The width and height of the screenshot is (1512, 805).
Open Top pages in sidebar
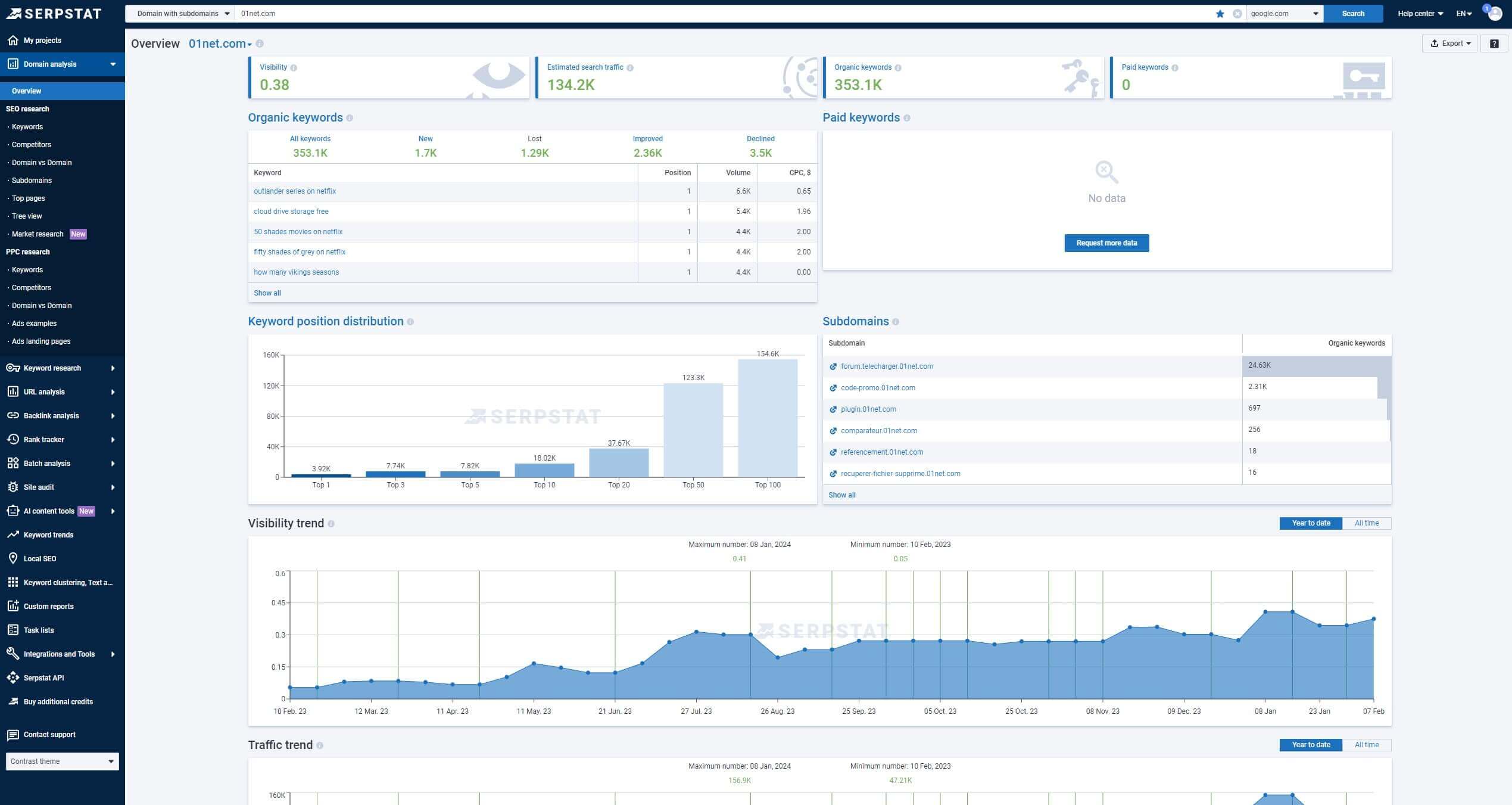click(x=28, y=198)
